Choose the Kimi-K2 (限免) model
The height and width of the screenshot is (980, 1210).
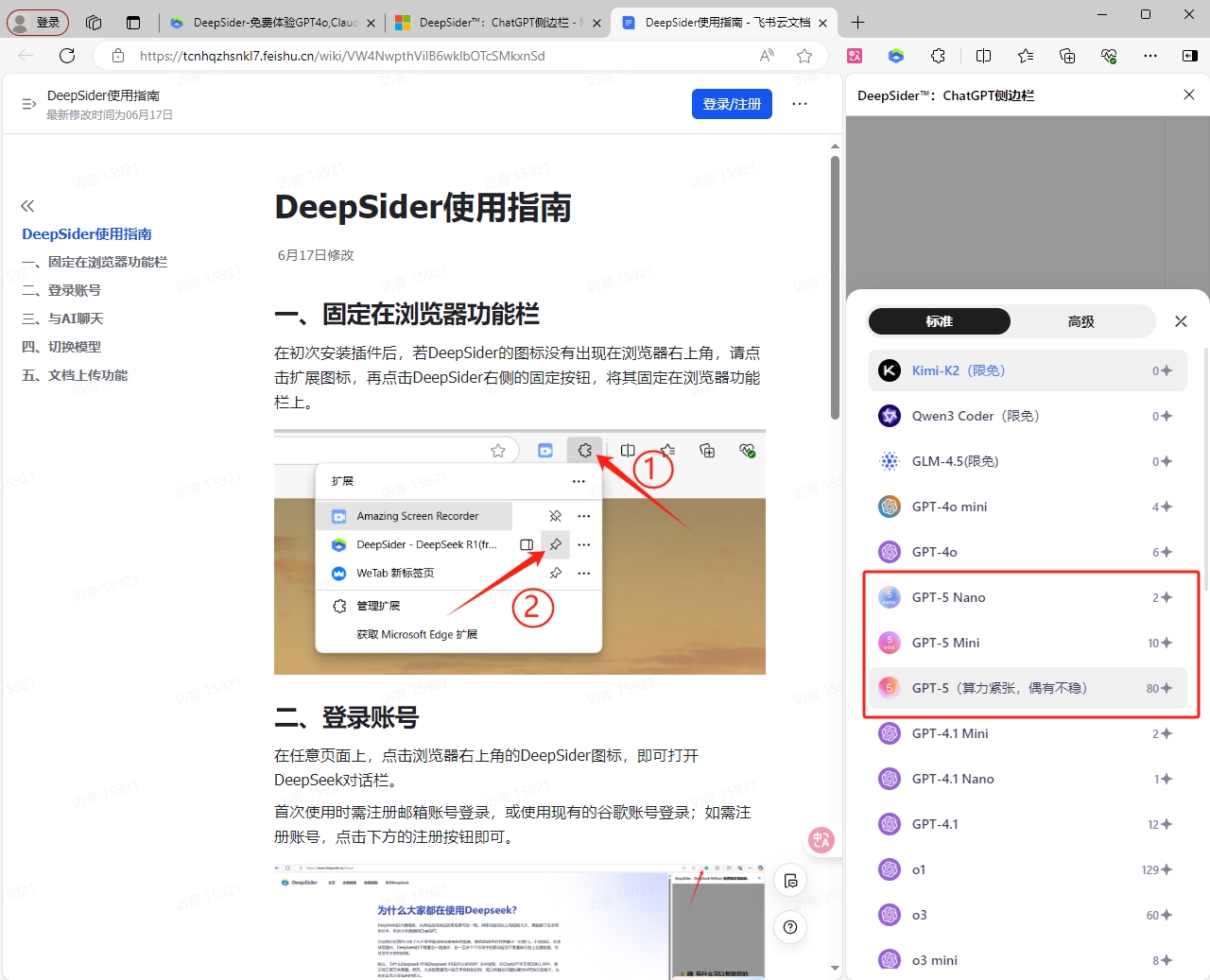[x=1028, y=370]
